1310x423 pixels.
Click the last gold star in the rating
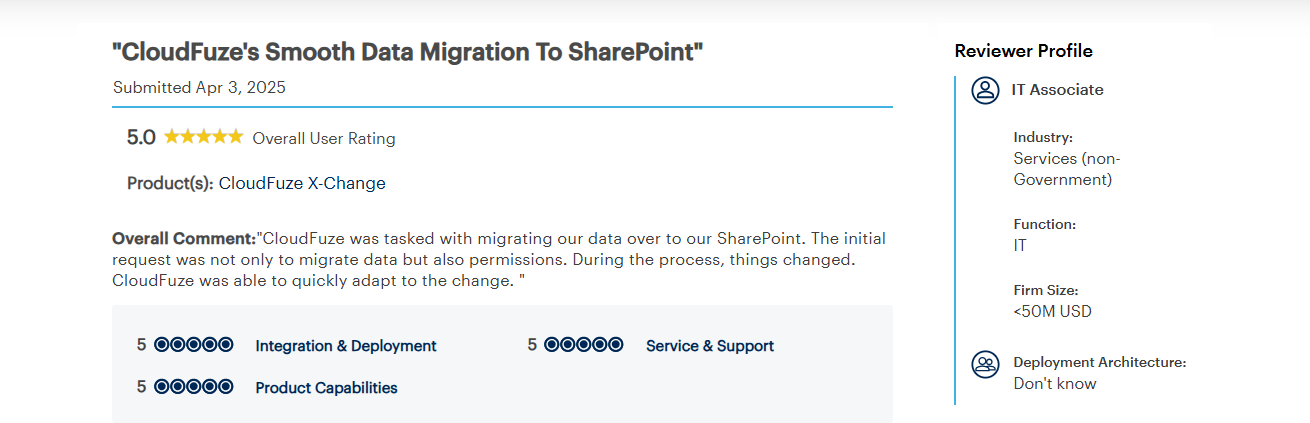point(236,137)
